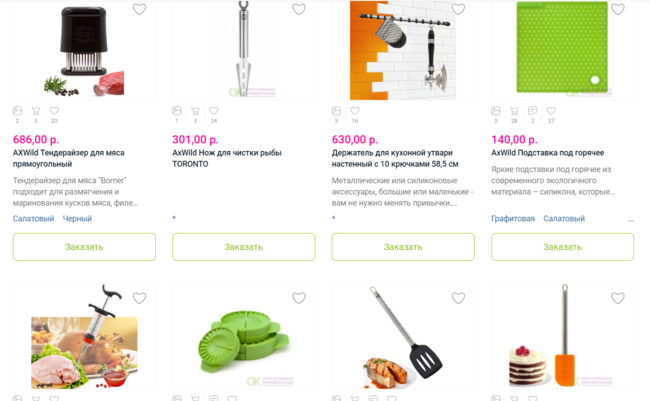
Task: Click cart icon showing 28 orders
Action: point(514,111)
